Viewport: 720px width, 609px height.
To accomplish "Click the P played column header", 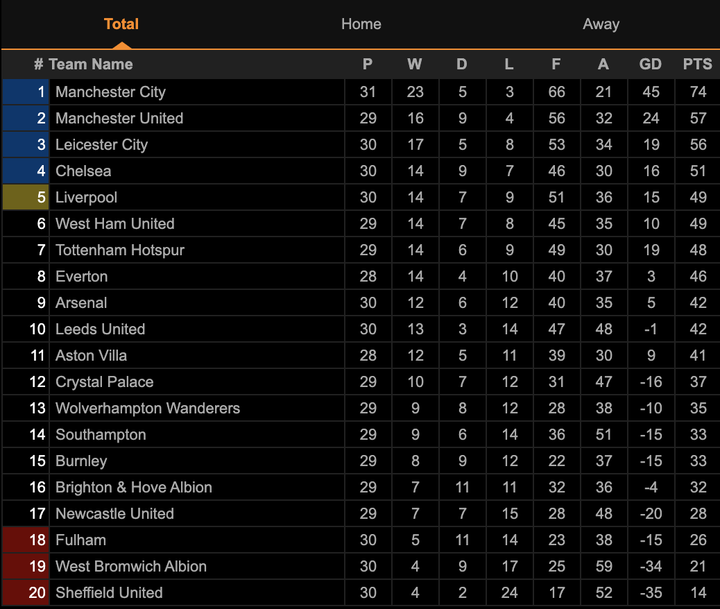I will point(368,64).
